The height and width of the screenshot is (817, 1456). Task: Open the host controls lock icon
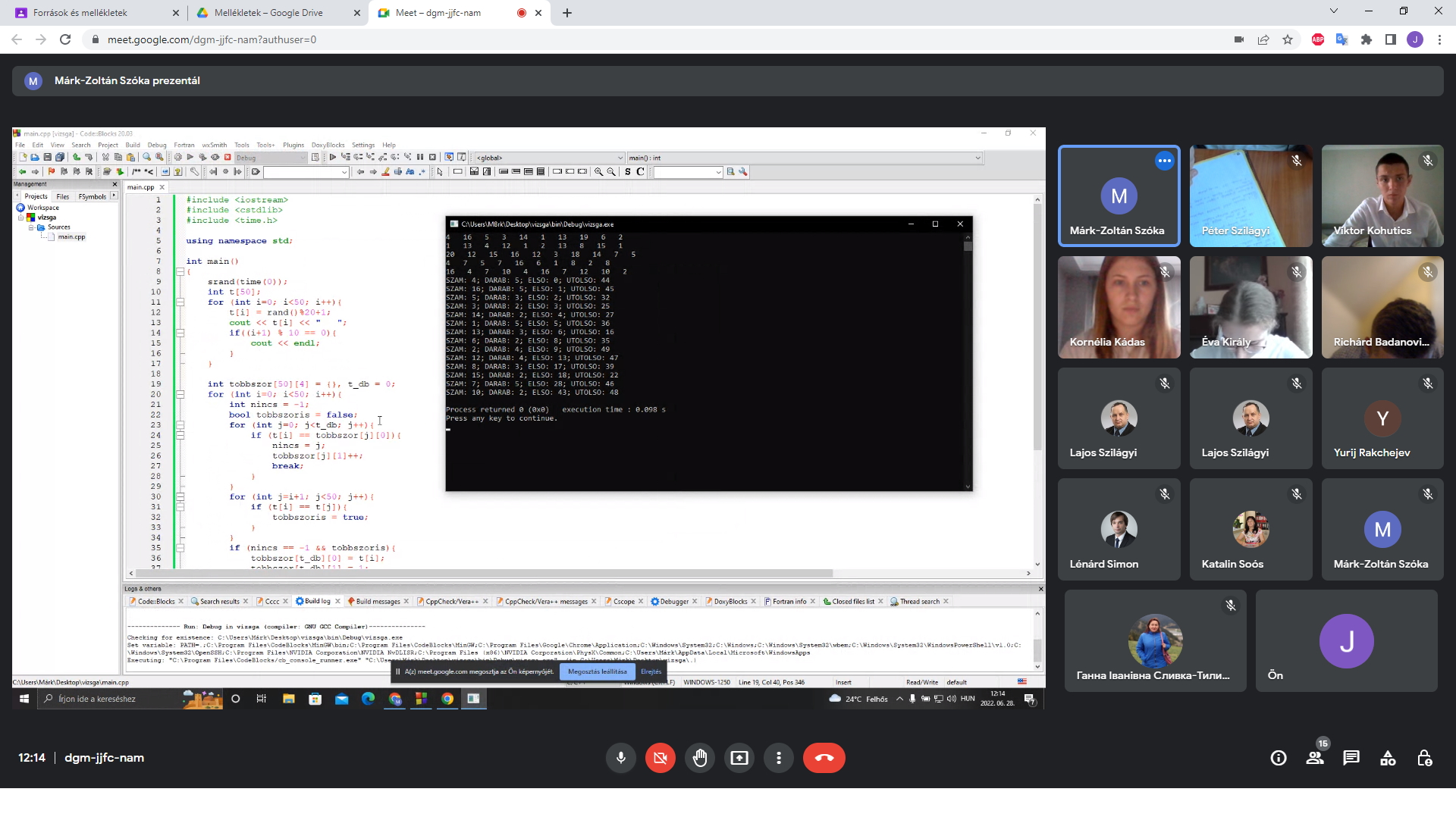[1424, 758]
